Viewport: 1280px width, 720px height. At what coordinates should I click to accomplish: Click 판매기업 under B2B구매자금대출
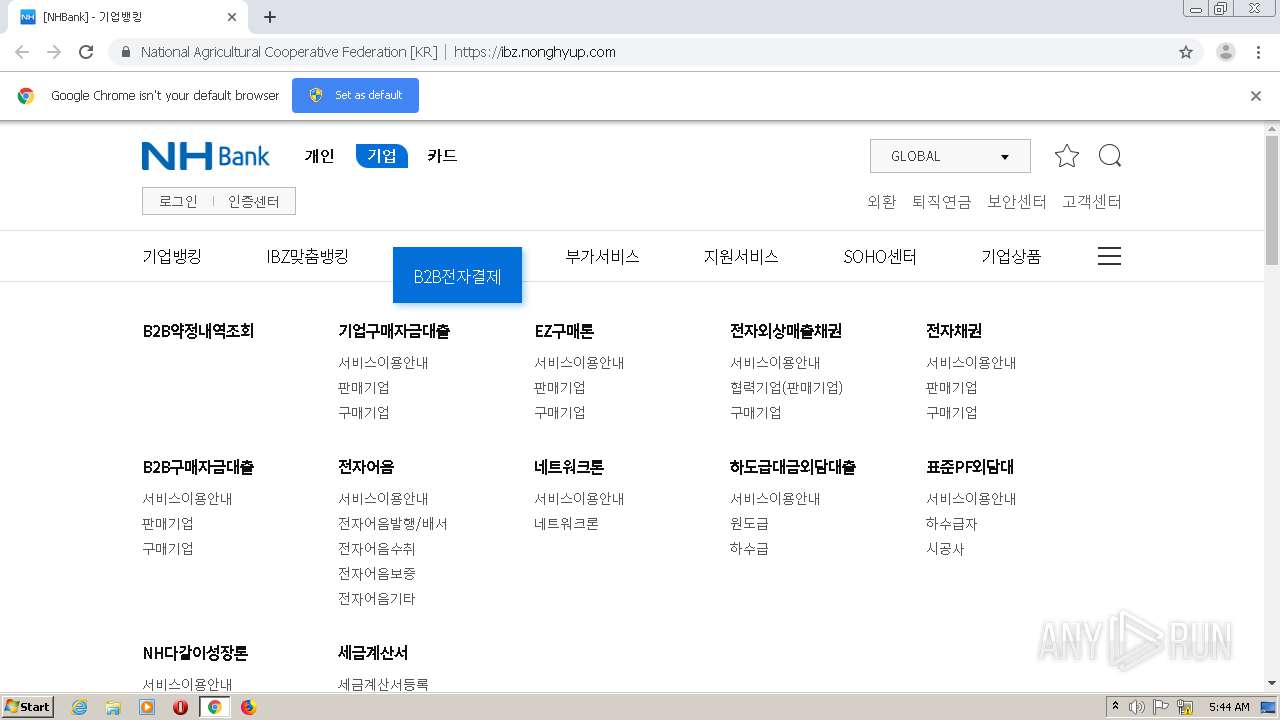point(168,524)
